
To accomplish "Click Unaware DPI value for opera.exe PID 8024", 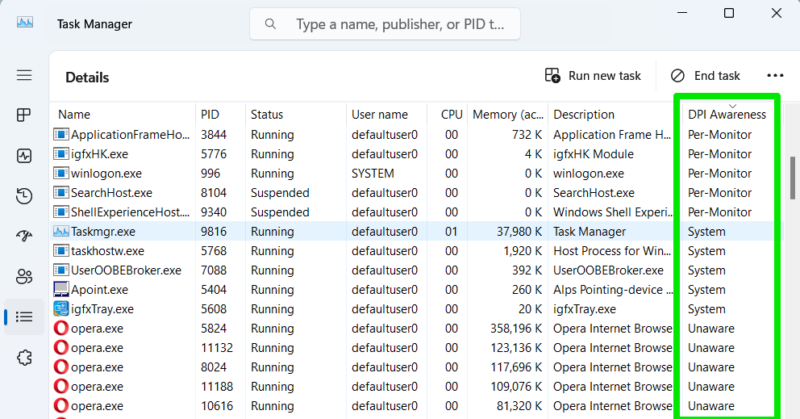I will coord(711,367).
